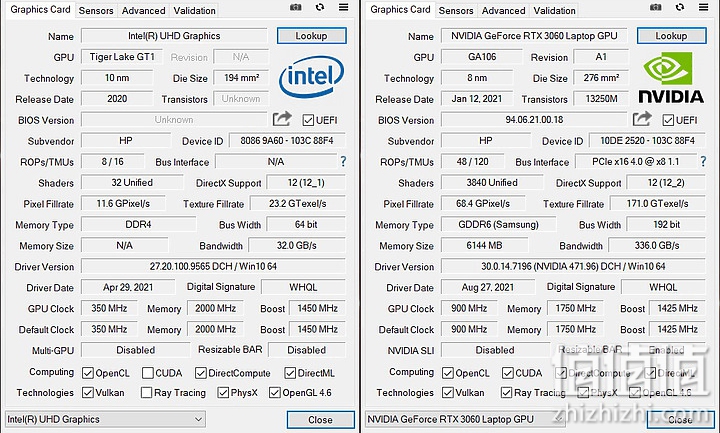Image resolution: width=720 pixels, height=433 pixels.
Task: Click the refresh icon in the NVIDIA window
Action: (680, 7)
